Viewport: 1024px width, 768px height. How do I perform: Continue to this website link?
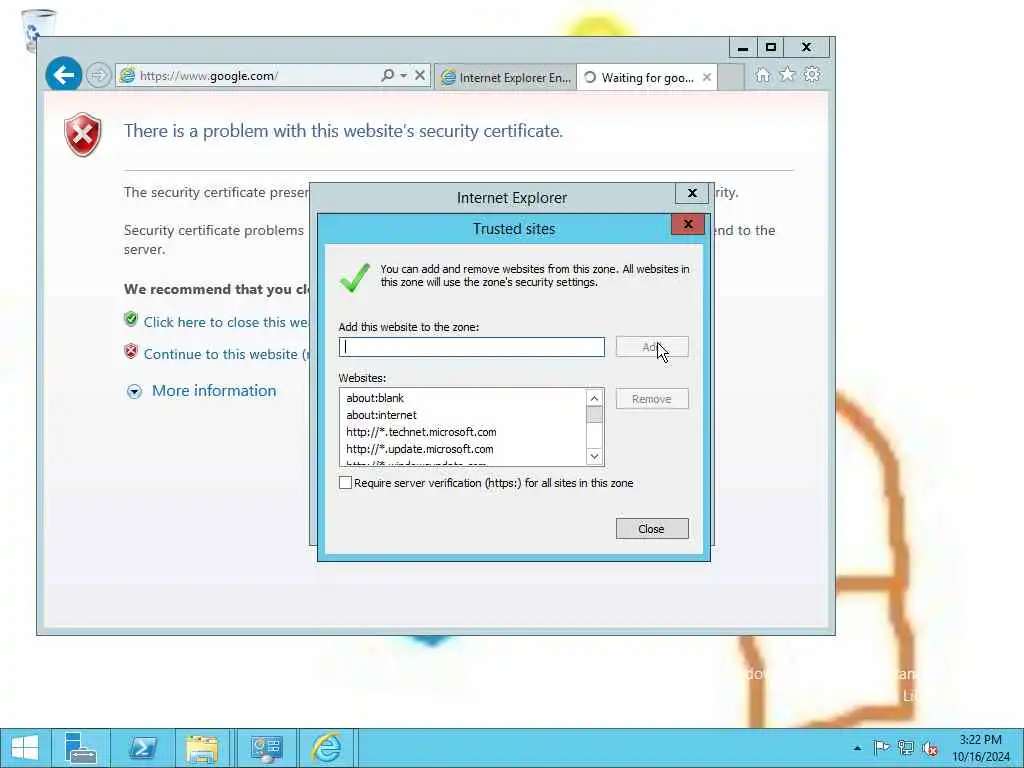click(x=226, y=354)
